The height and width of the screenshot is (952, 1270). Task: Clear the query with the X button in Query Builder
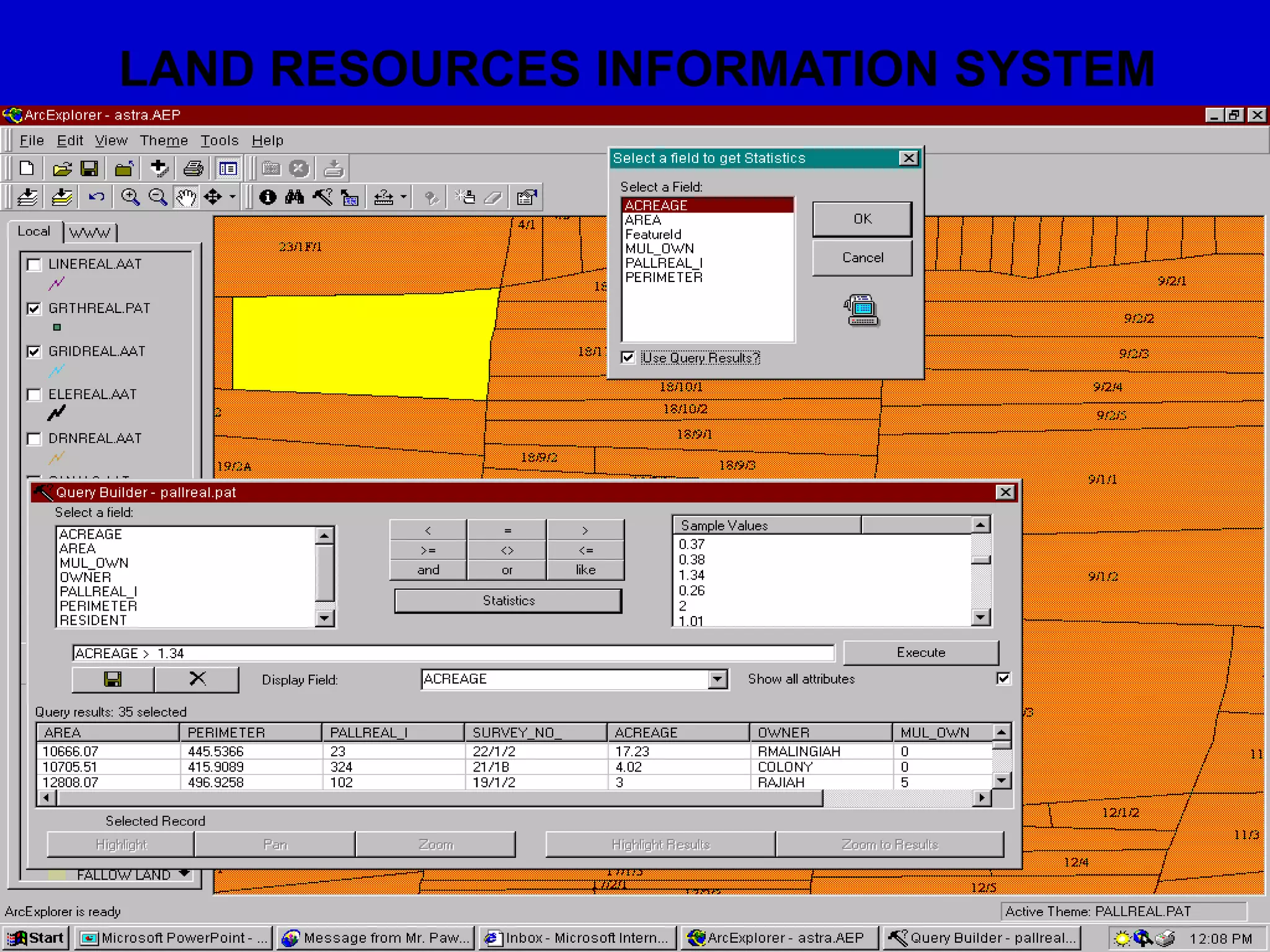click(x=197, y=679)
